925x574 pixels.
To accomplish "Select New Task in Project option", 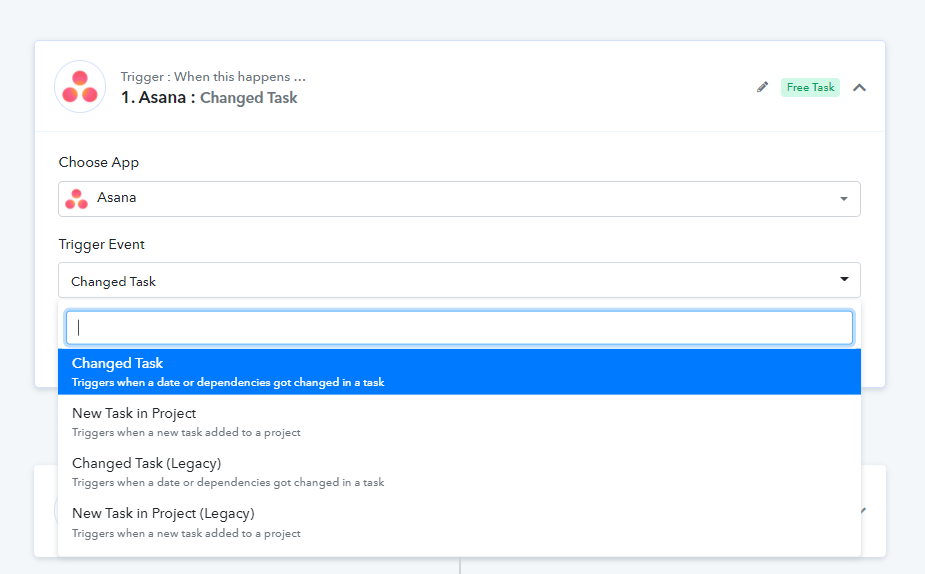I will tap(459, 422).
